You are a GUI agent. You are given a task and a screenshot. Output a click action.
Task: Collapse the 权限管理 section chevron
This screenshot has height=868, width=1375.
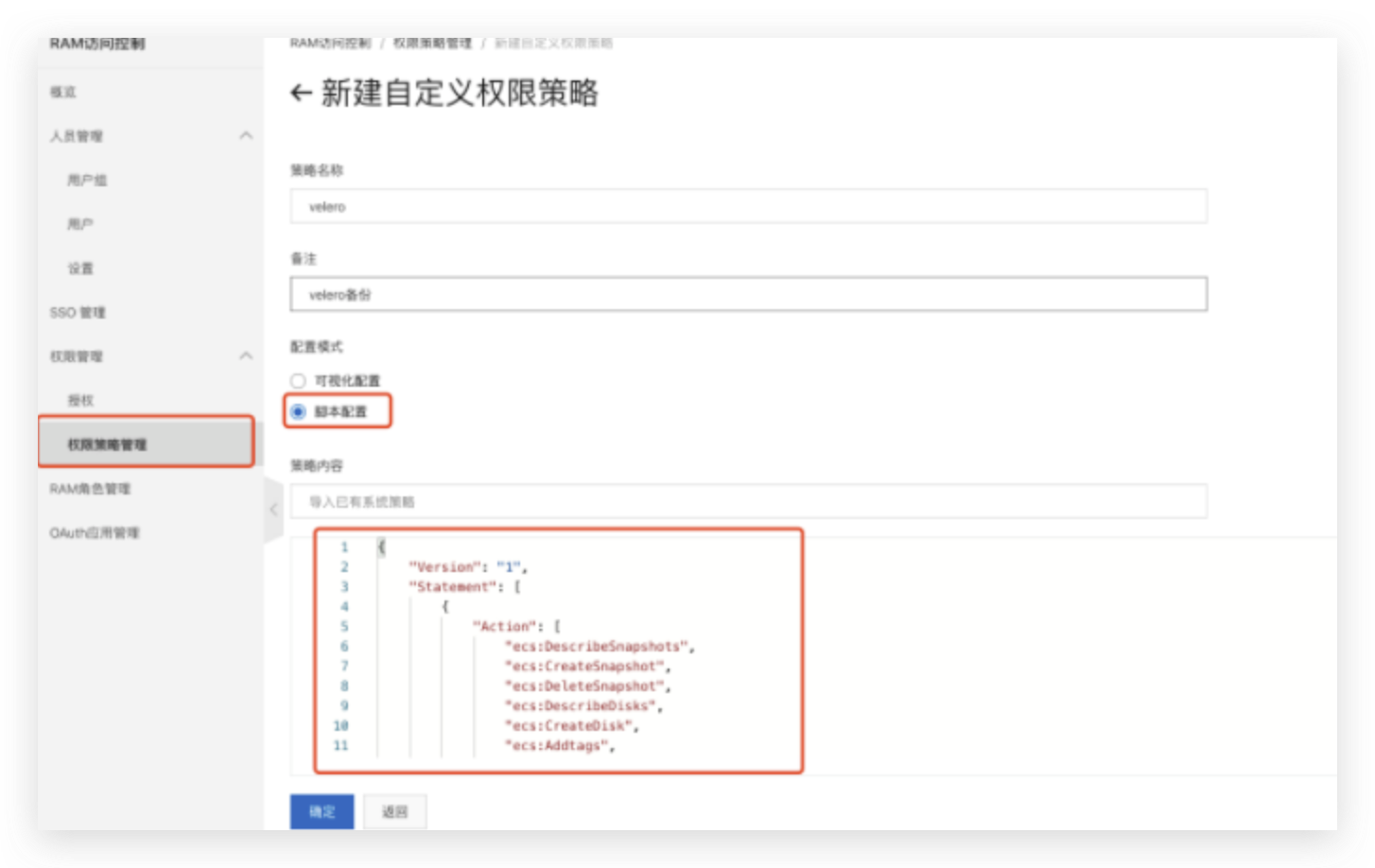246,356
